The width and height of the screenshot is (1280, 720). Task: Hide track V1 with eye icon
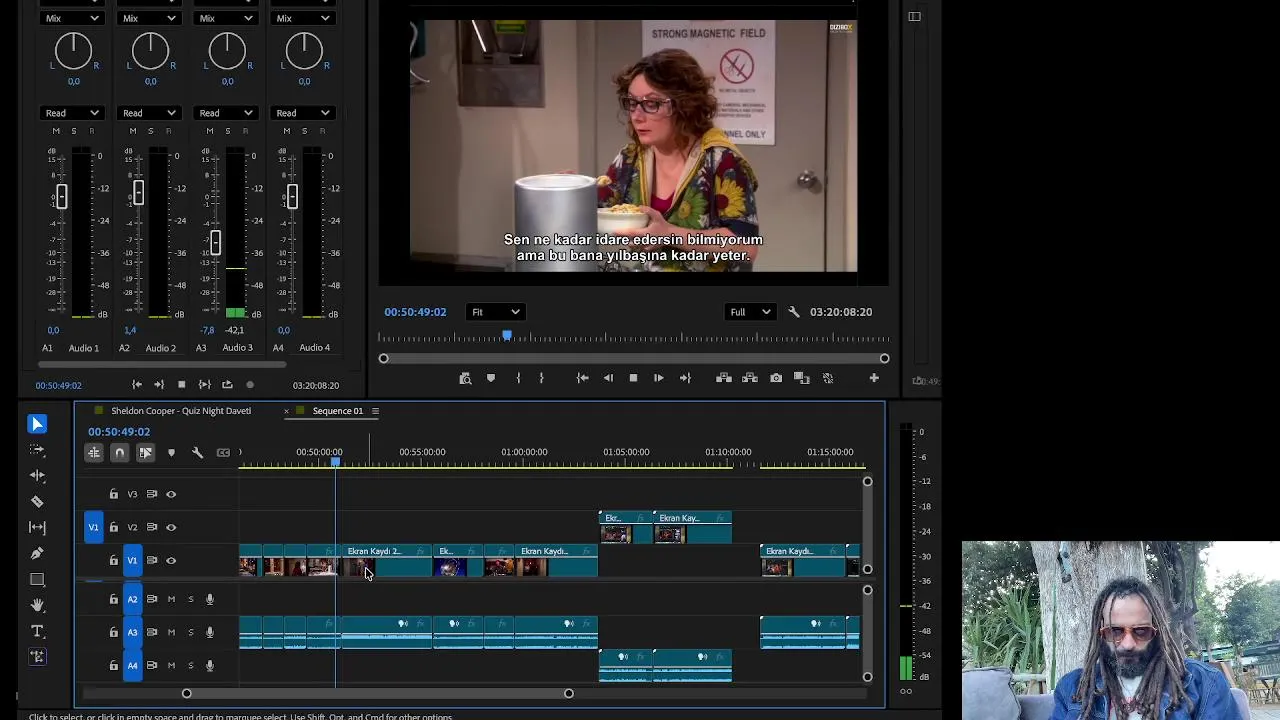point(171,561)
